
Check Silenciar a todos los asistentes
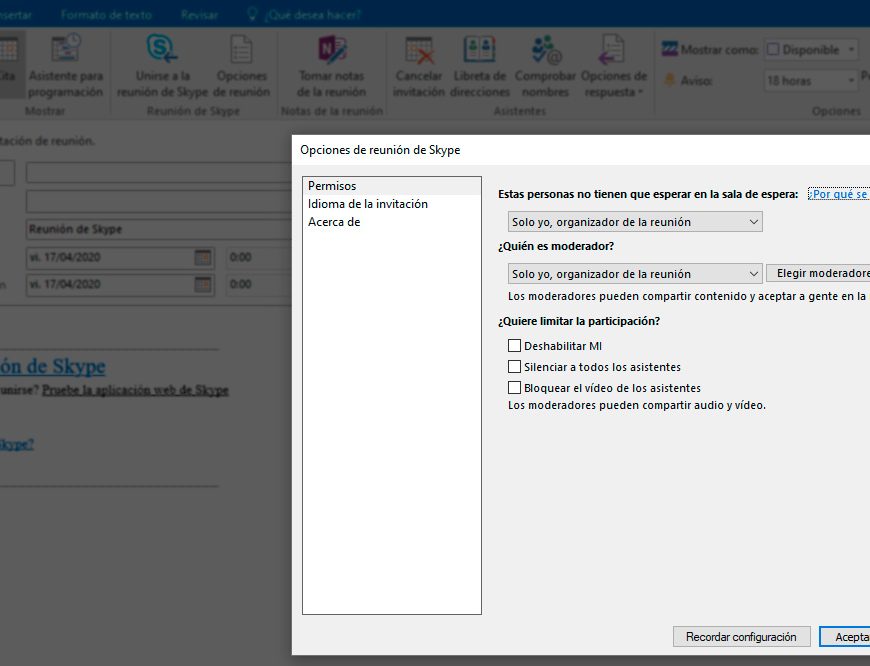514,367
